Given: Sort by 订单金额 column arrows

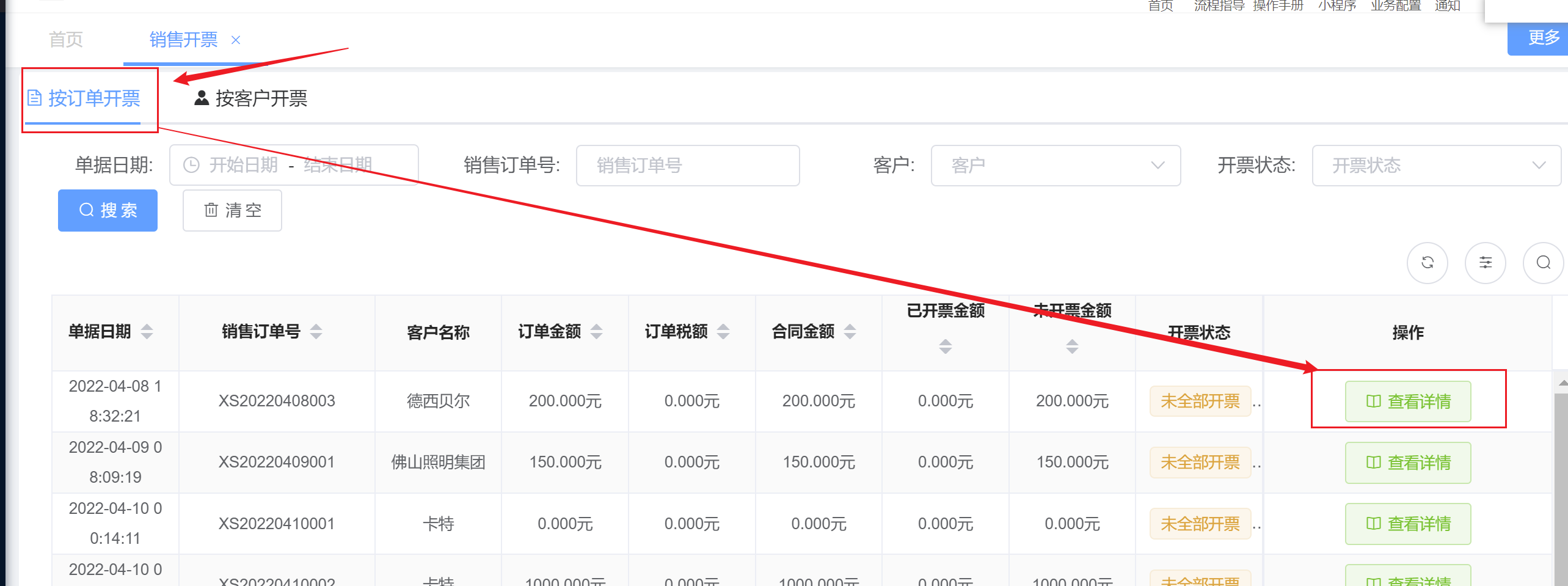Looking at the screenshot, I should pos(597,332).
